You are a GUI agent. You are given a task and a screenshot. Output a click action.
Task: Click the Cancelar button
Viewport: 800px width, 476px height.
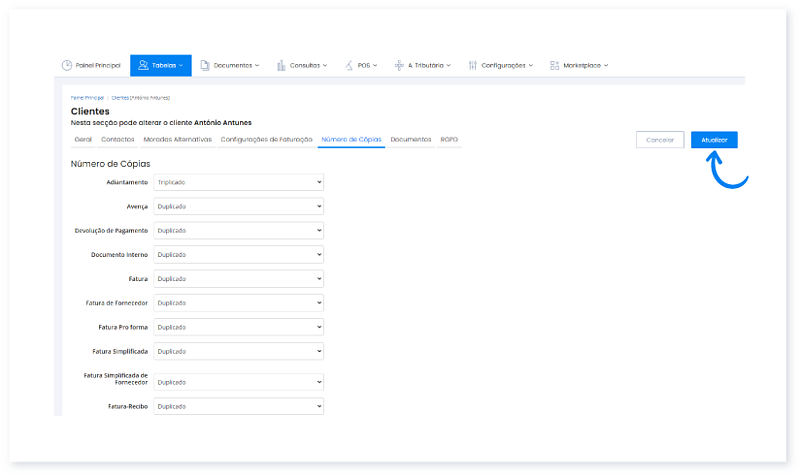point(660,140)
